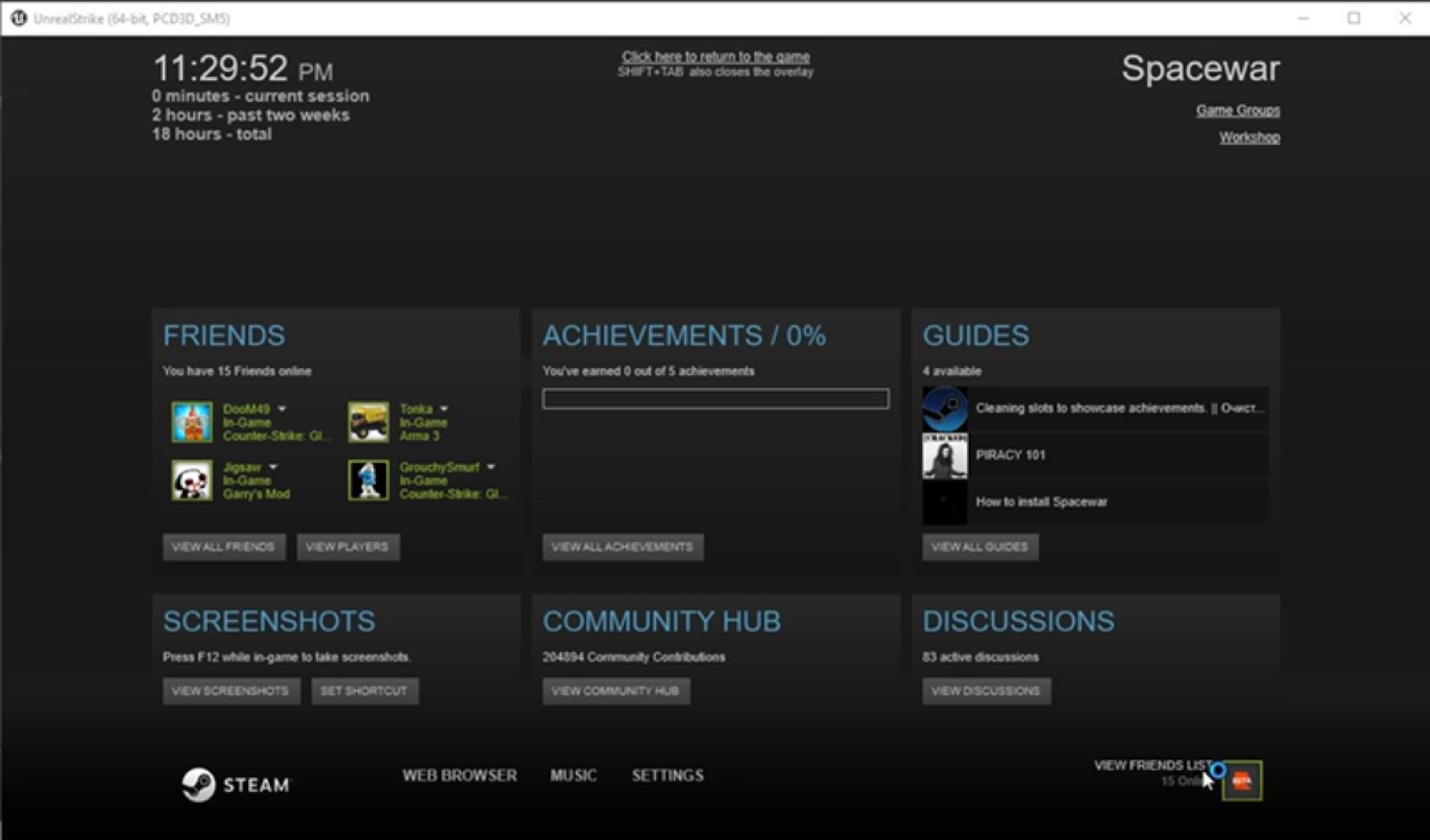Image resolution: width=1430 pixels, height=840 pixels.
Task: Maximize the UnrealStrike window
Action: pos(1354,18)
